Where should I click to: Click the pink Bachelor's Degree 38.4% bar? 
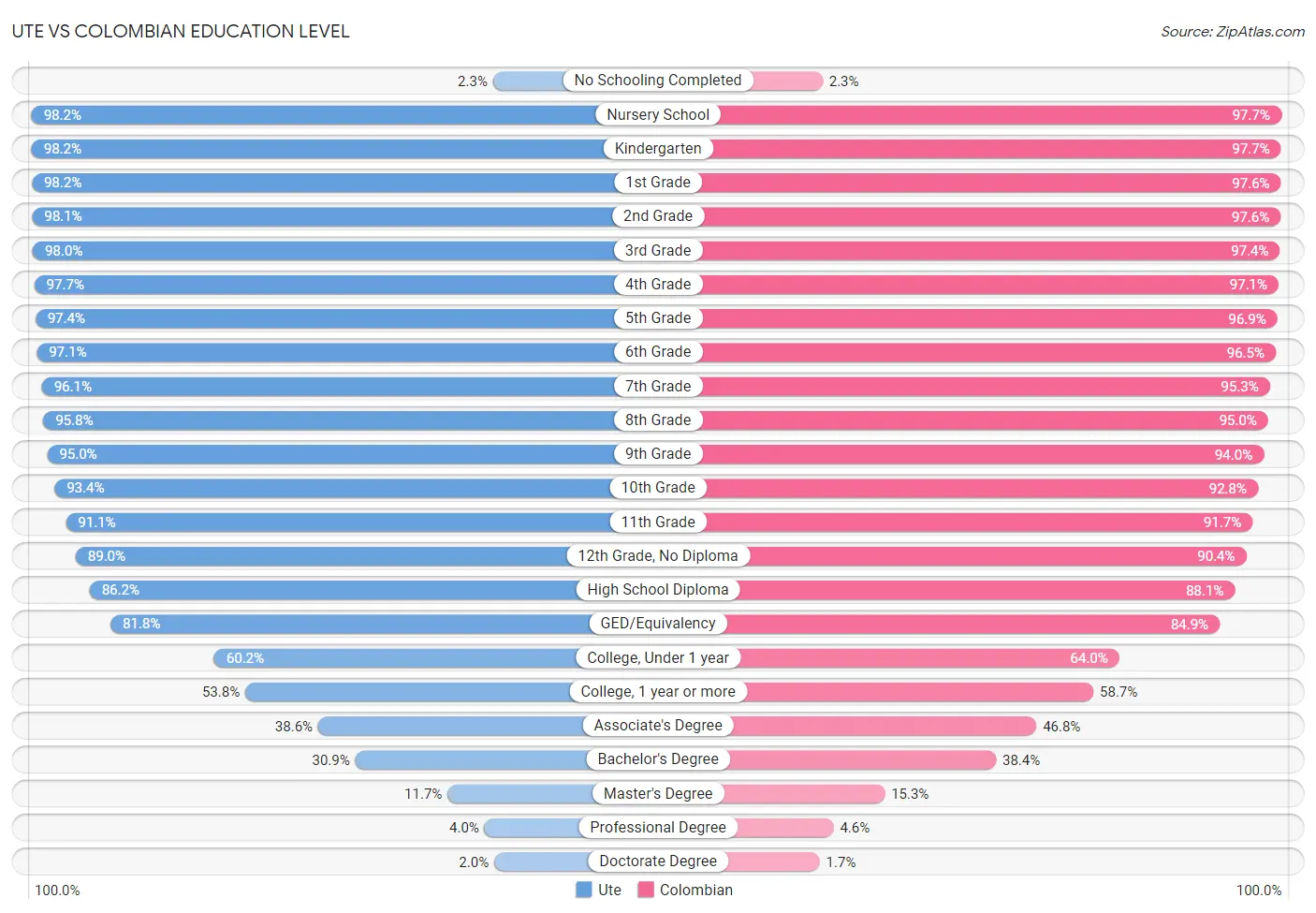coord(864,759)
